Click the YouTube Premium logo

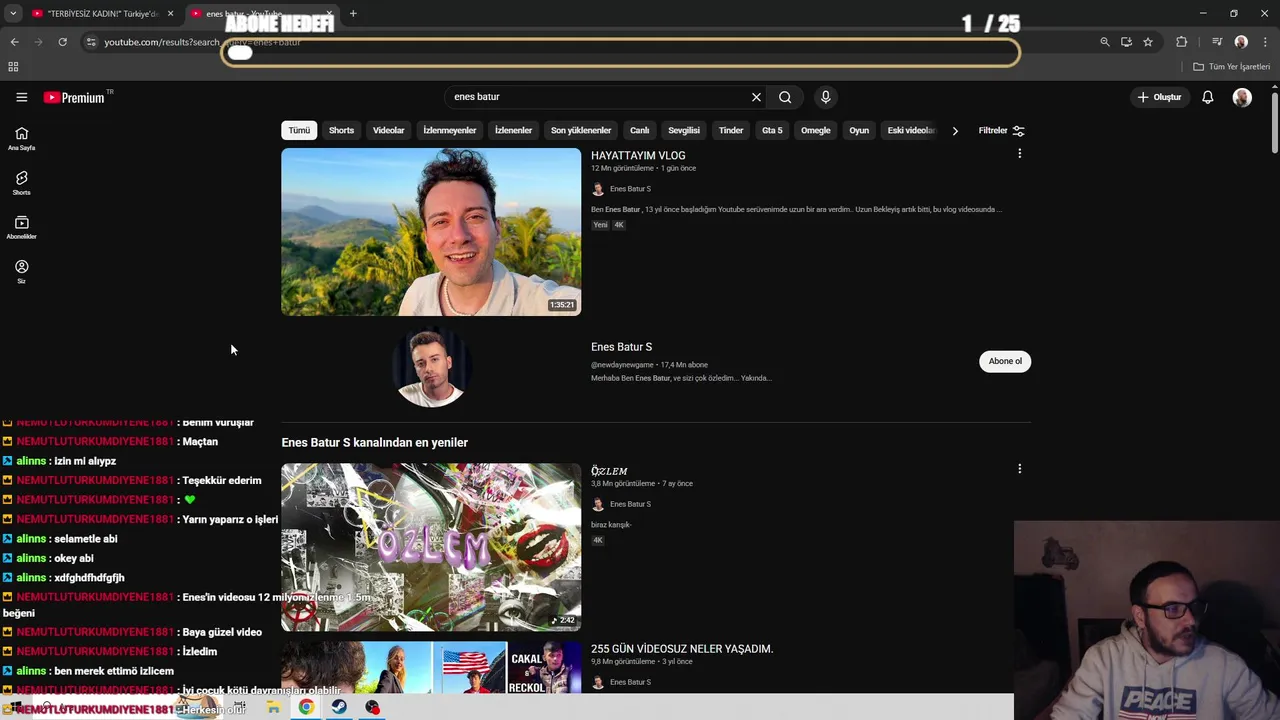(74, 97)
